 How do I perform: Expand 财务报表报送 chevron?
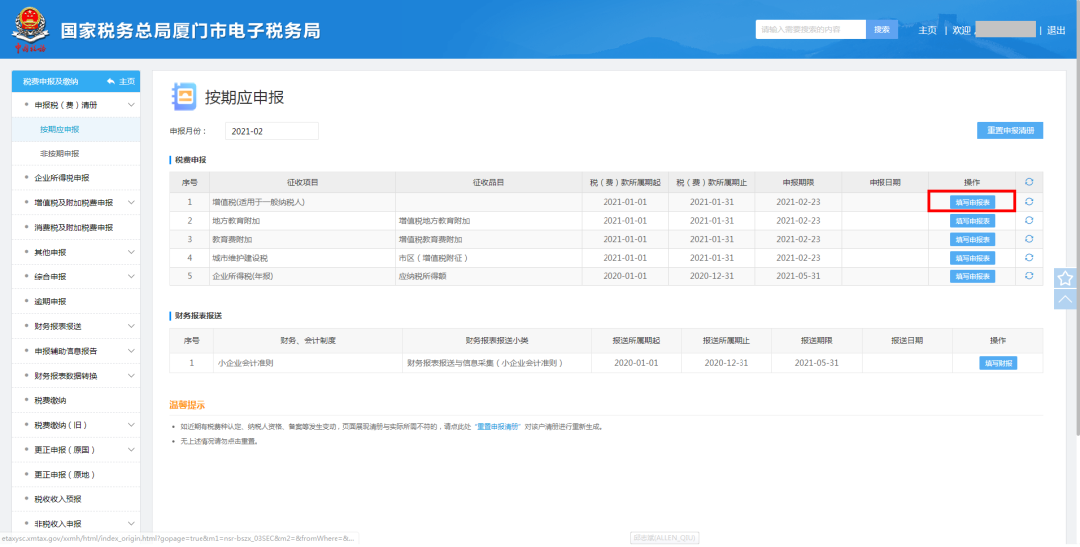point(131,326)
